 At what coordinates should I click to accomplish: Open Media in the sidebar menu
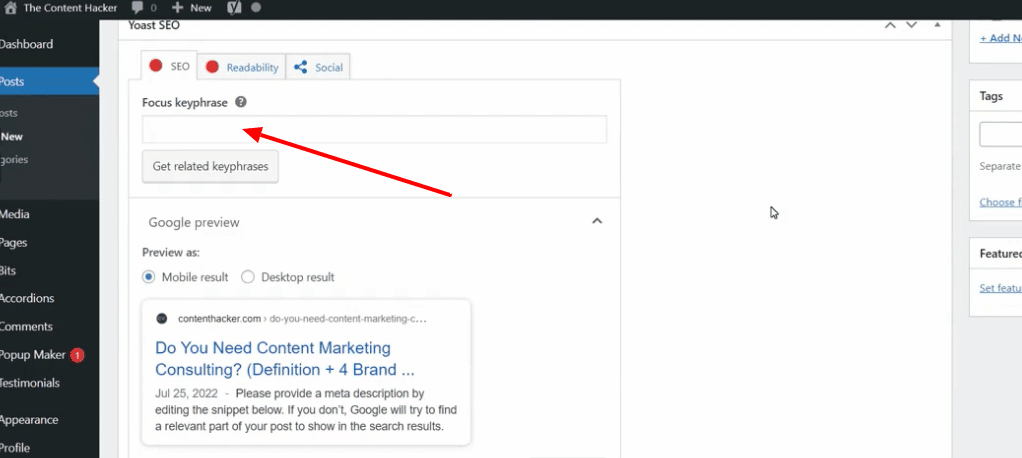[x=15, y=214]
